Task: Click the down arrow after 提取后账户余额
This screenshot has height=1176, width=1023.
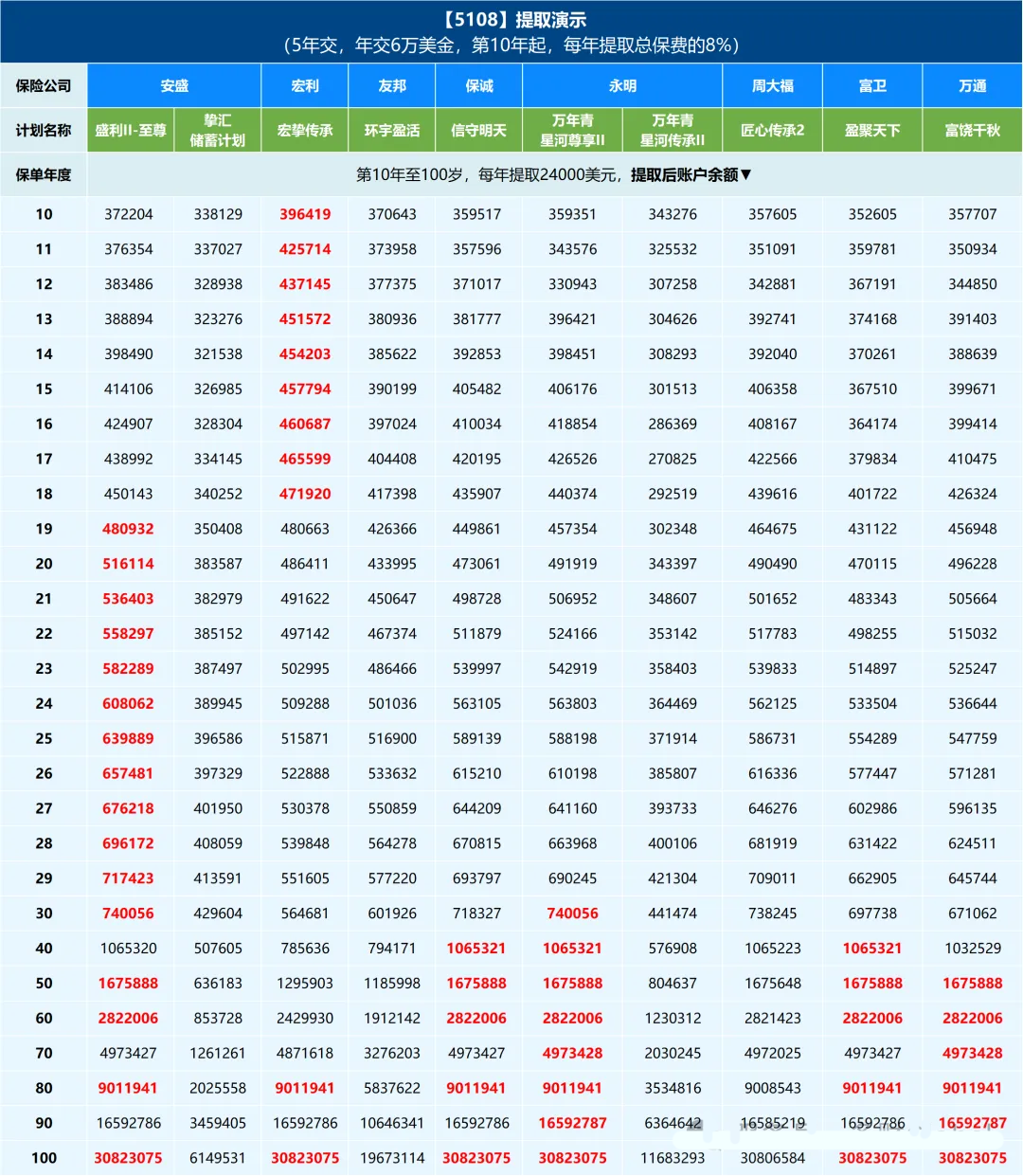Action: point(745,174)
